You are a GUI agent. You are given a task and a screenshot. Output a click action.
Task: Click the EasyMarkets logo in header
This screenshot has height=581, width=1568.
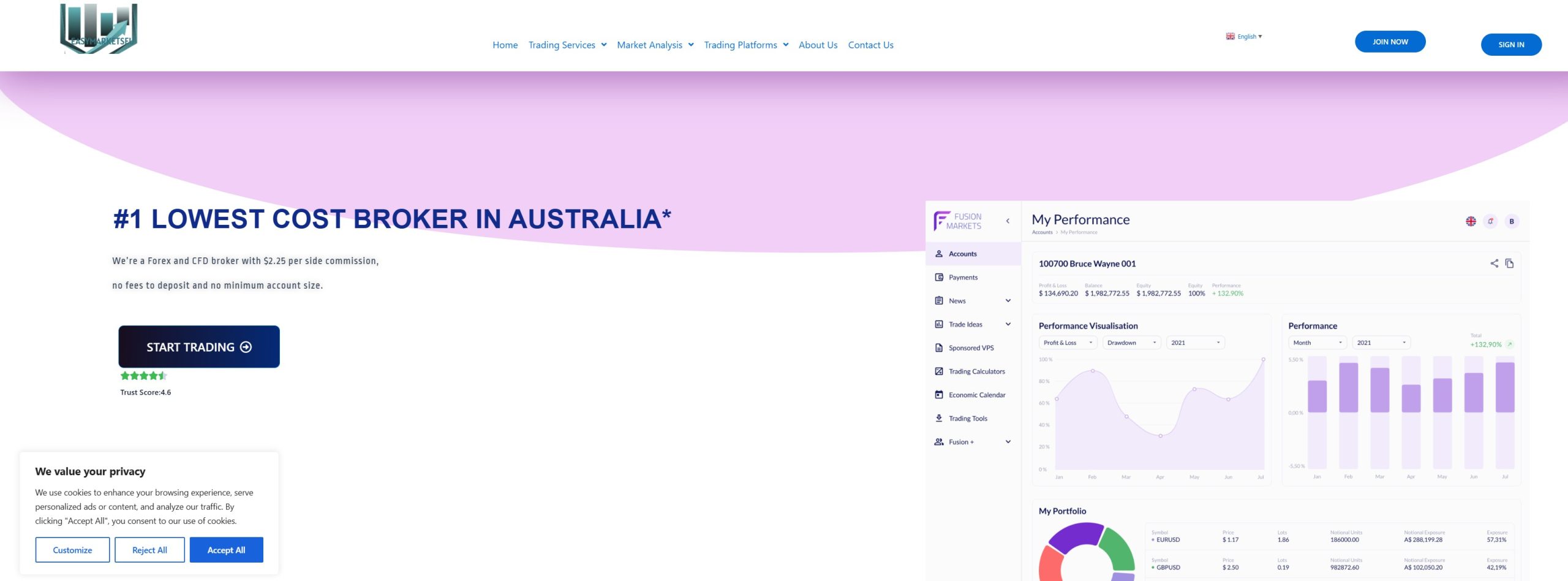99,29
